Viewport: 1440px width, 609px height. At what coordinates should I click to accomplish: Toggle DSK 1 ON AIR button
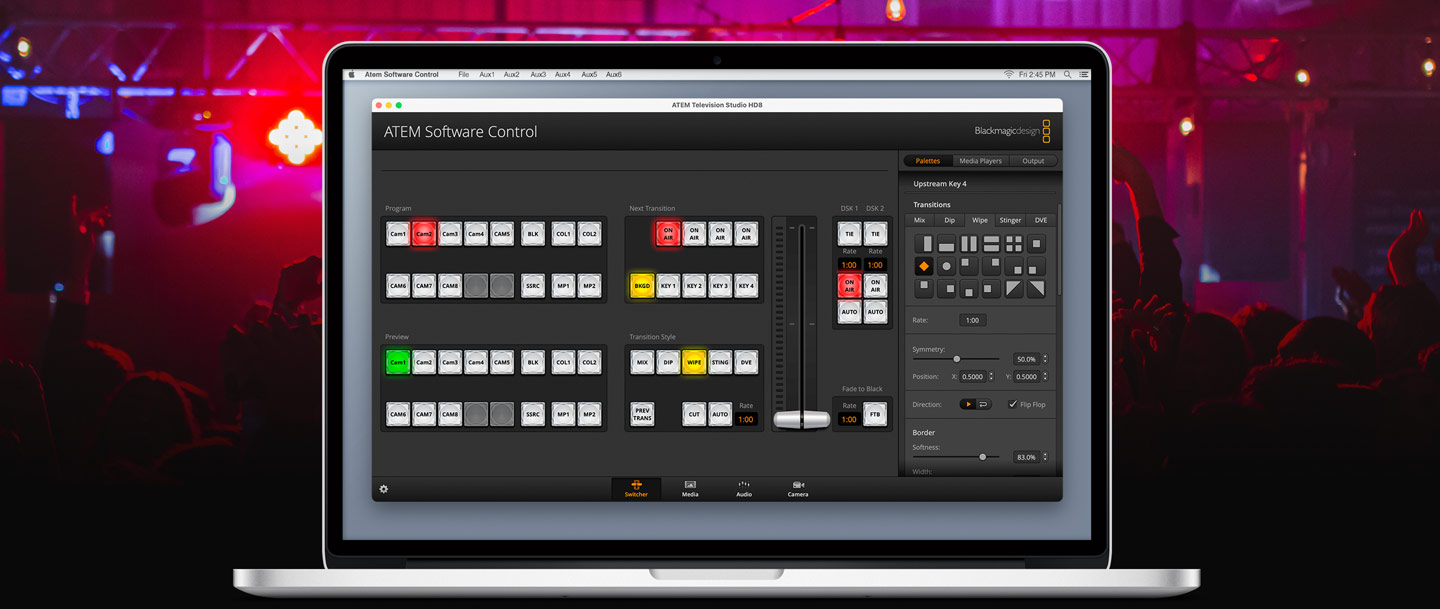pos(849,285)
